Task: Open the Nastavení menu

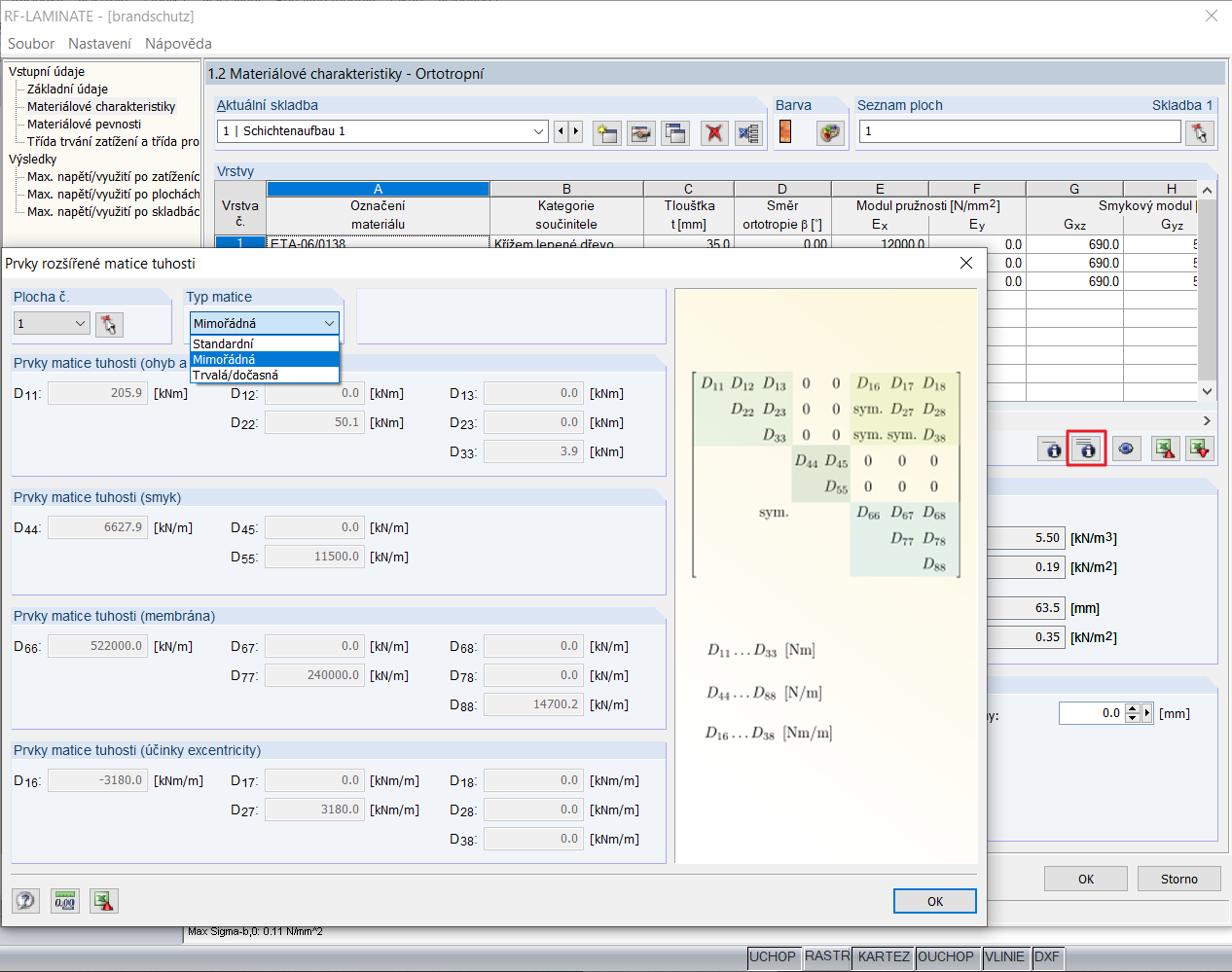Action: [99, 44]
